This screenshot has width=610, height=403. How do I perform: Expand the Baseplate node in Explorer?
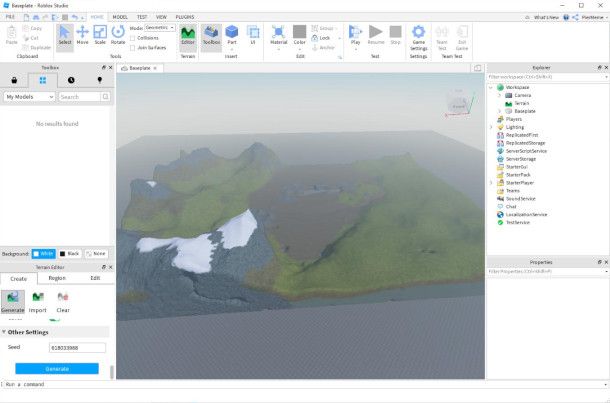coord(499,111)
